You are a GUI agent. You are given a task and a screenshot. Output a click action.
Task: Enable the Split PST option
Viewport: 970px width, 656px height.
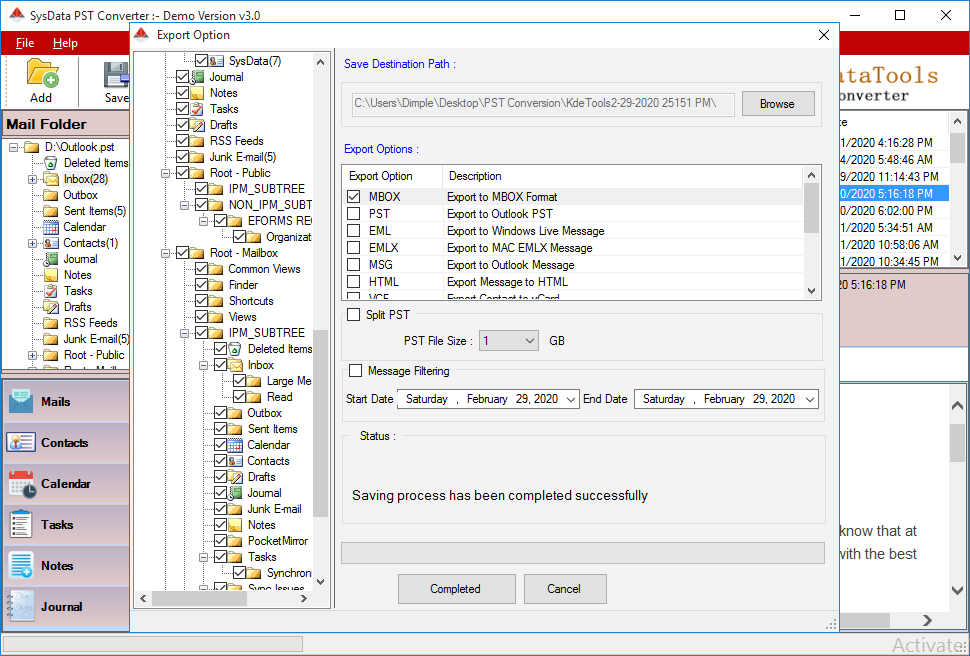pos(353,312)
